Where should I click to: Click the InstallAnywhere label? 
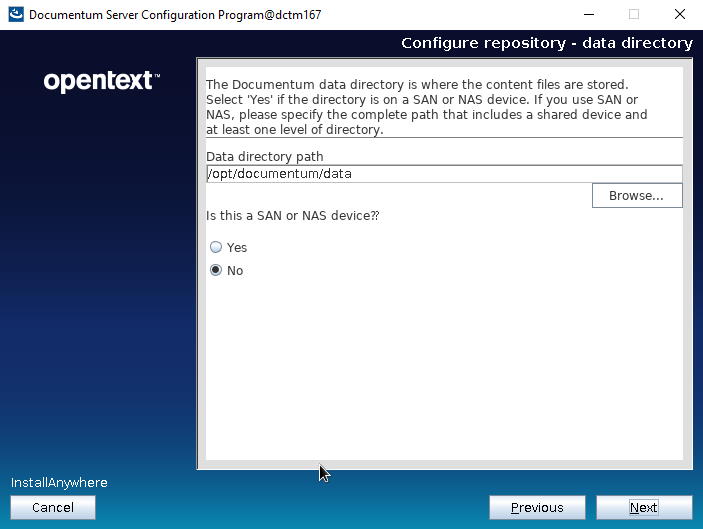(59, 483)
